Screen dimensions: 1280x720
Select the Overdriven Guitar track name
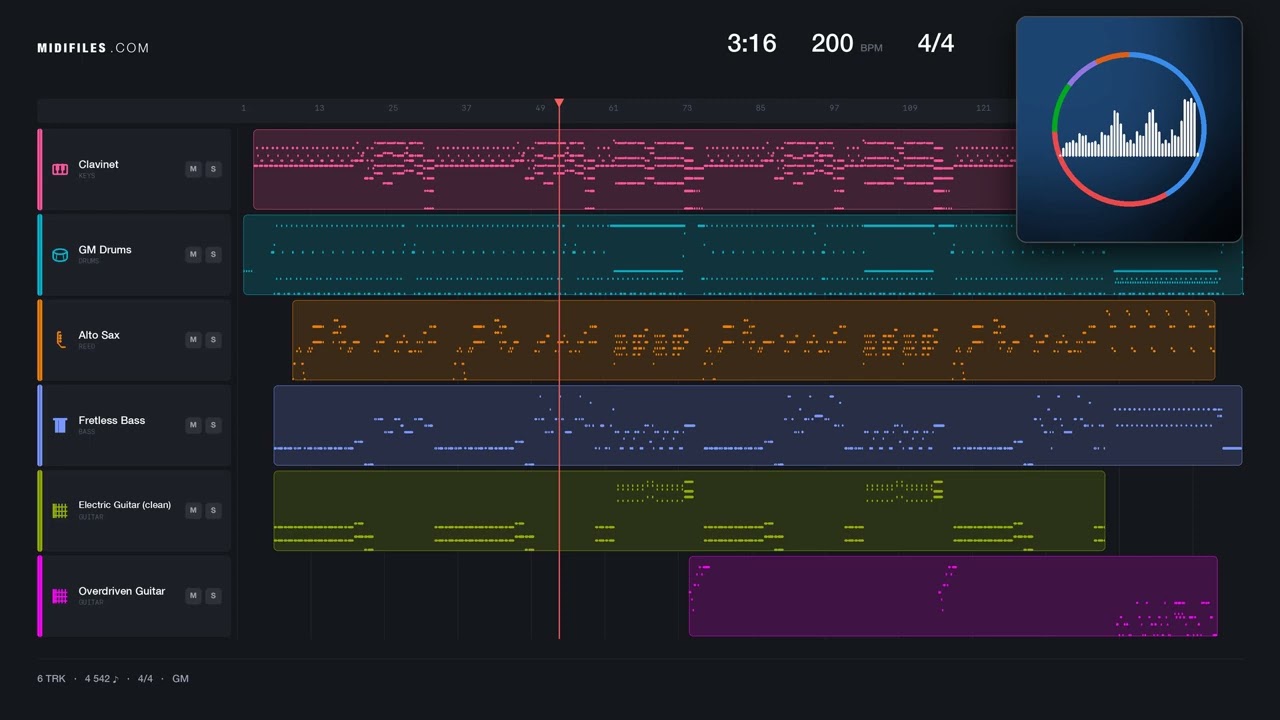122,591
